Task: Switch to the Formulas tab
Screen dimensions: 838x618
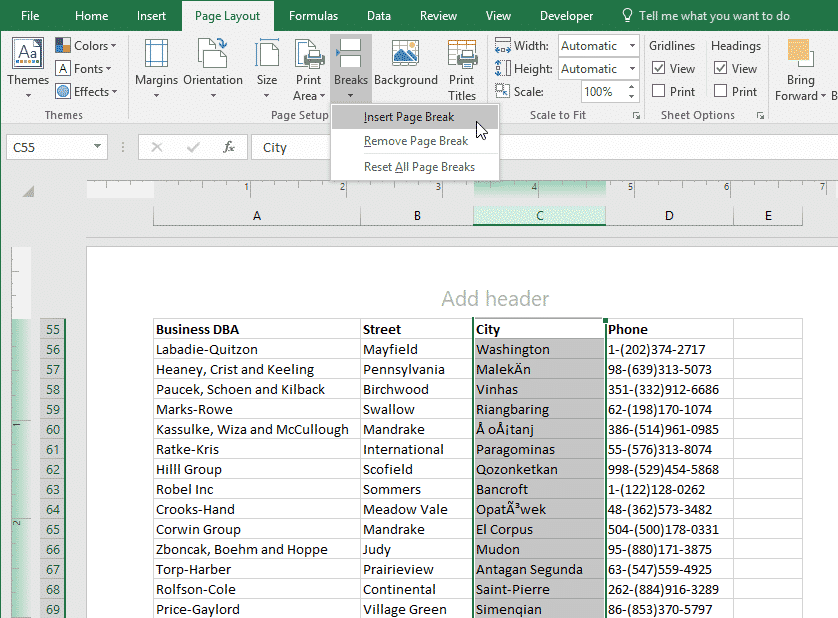Action: (x=313, y=16)
